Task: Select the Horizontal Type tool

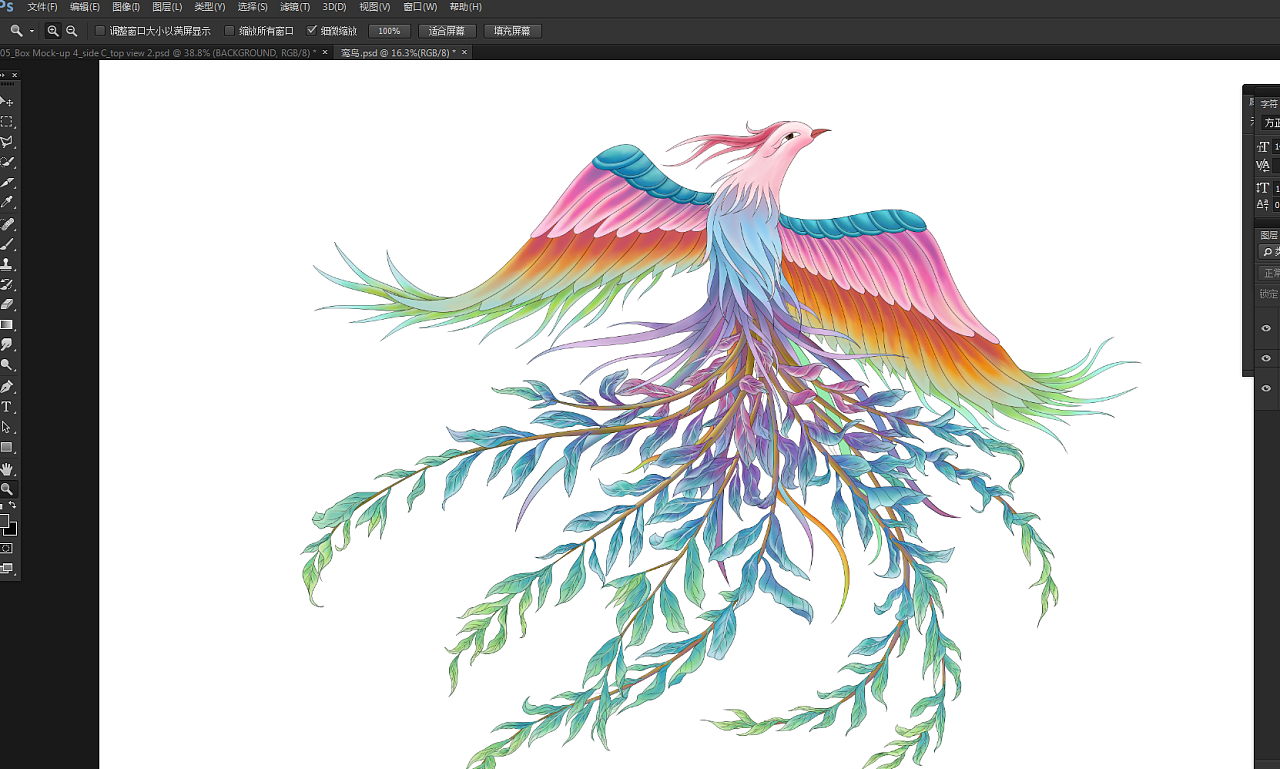Action: pyautogui.click(x=7, y=406)
